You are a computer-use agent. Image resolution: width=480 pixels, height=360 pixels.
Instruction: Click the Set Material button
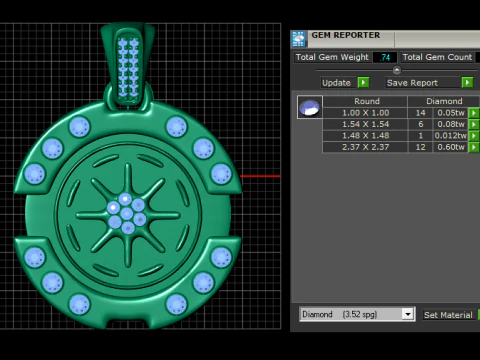[x=448, y=315]
